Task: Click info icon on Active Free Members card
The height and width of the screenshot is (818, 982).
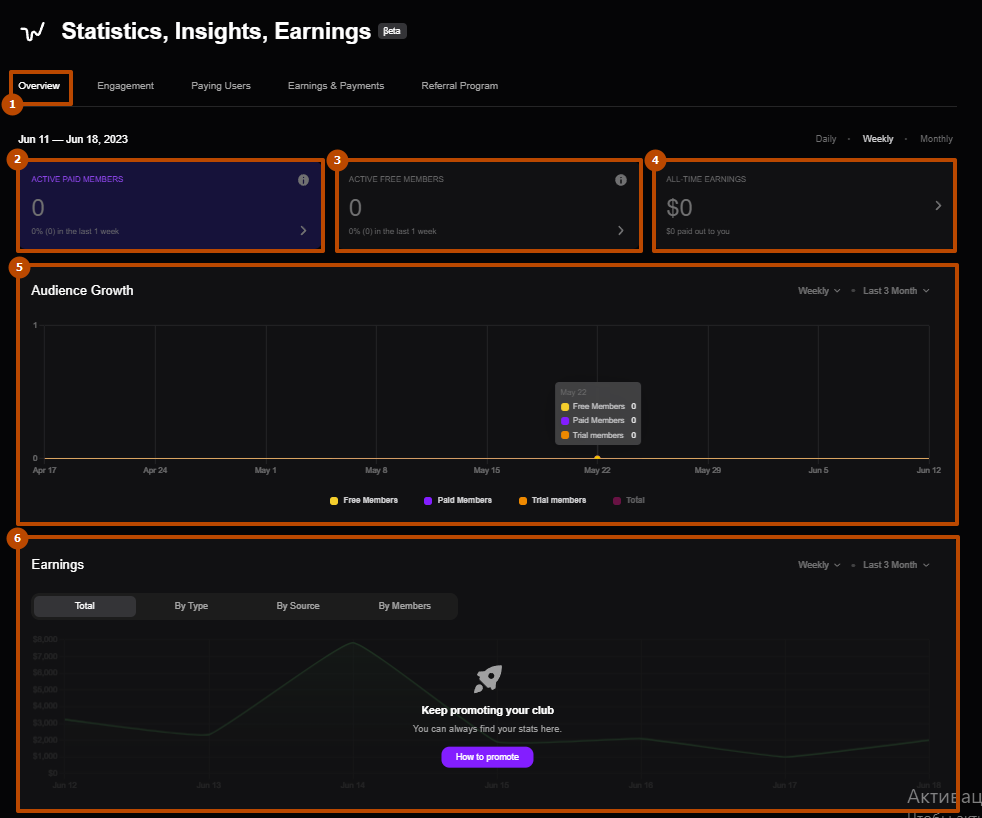Action: (620, 180)
